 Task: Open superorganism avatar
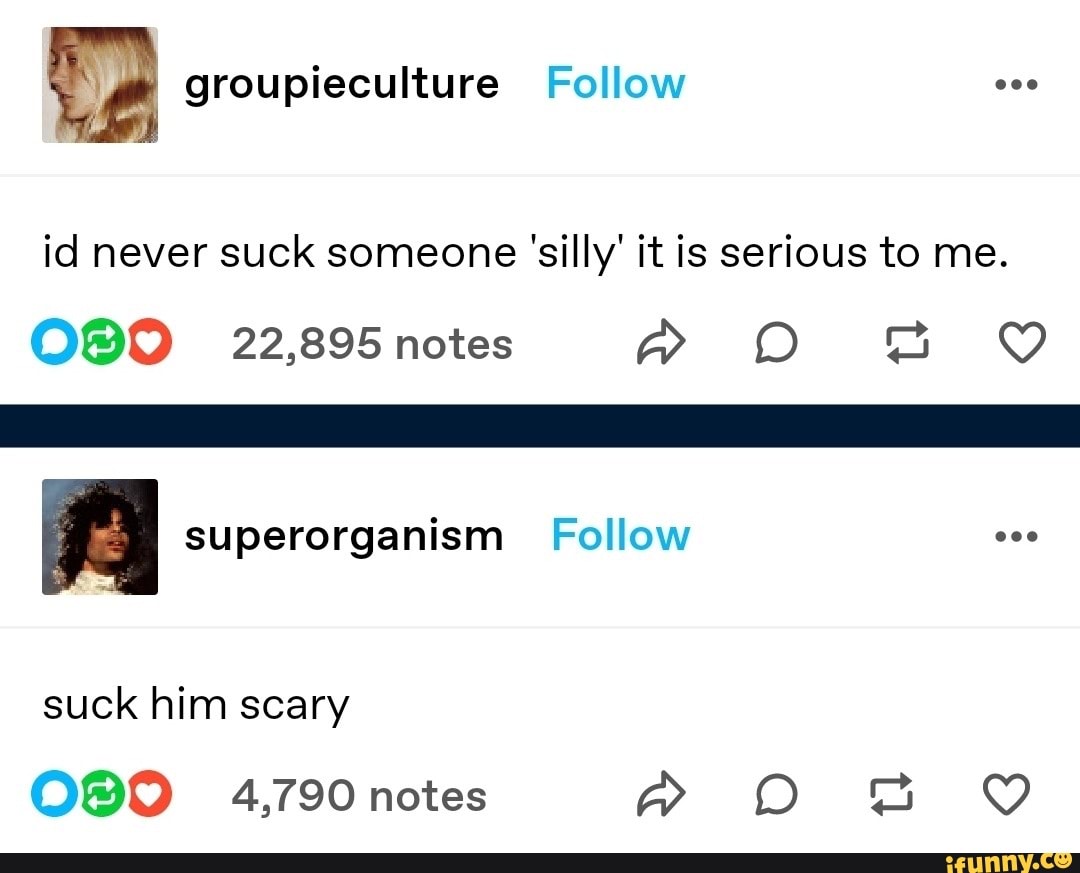point(100,537)
